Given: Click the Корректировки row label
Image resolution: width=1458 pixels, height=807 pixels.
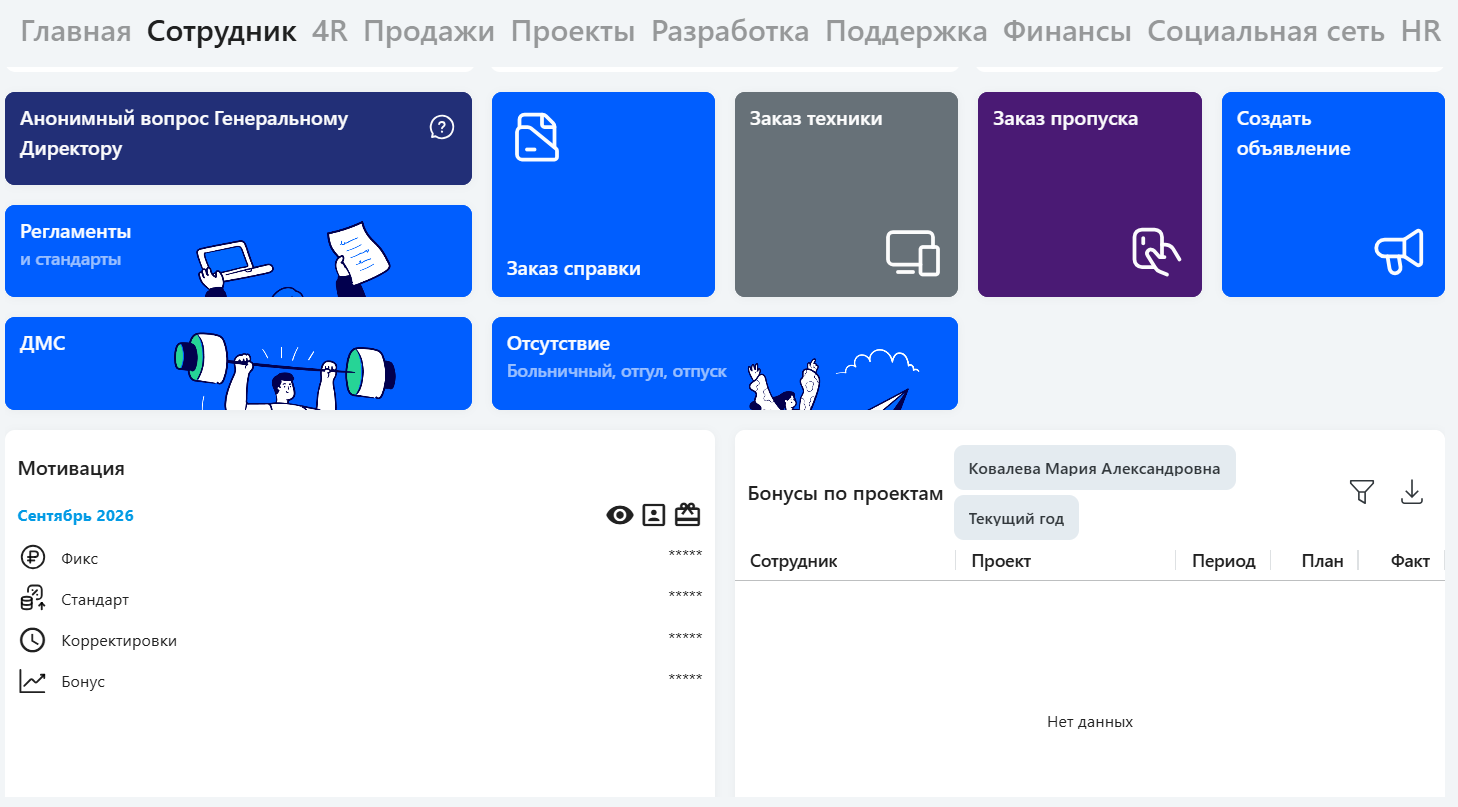Looking at the screenshot, I should [119, 641].
